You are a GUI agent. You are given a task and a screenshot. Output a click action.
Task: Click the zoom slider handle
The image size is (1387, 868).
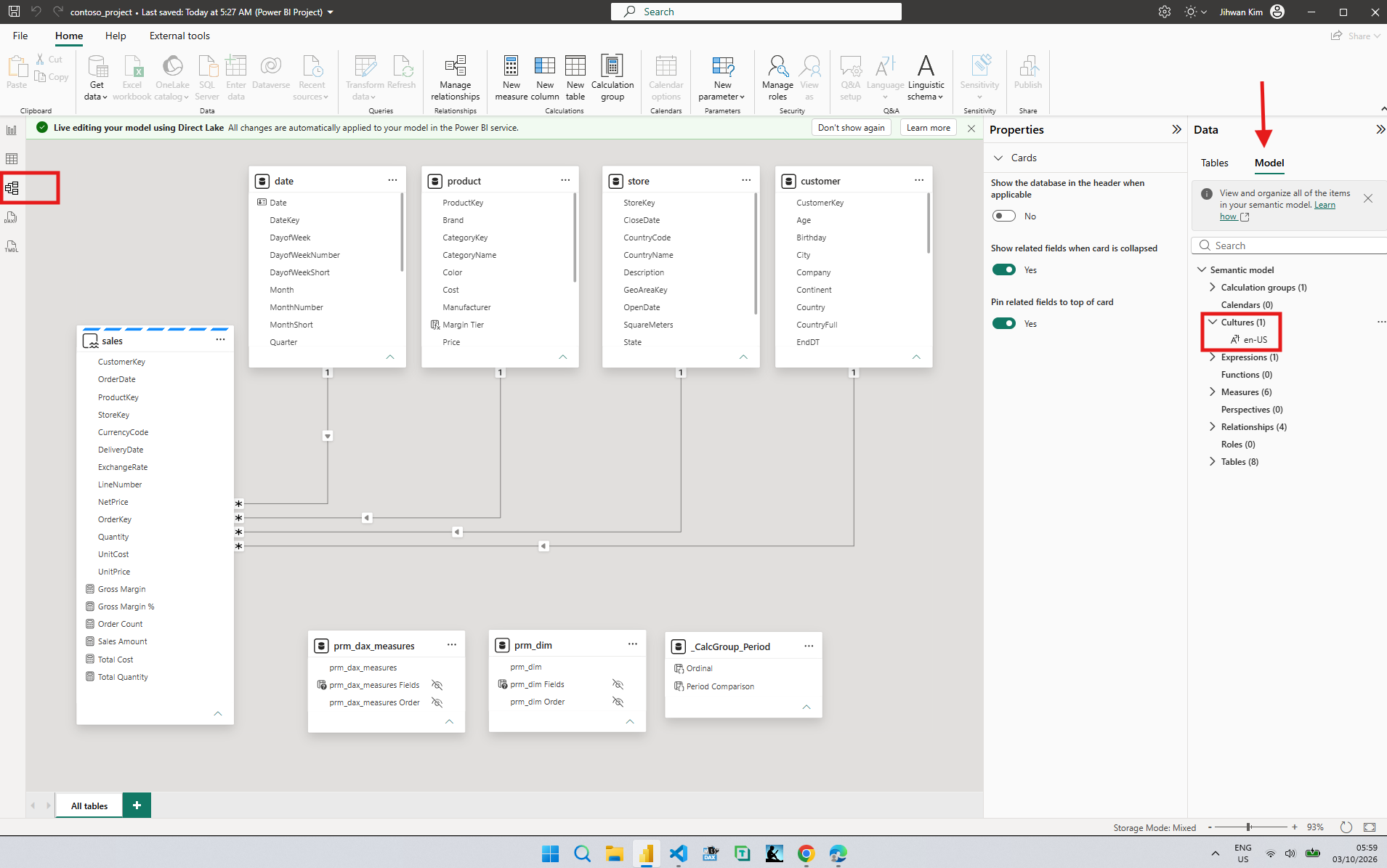1248,827
